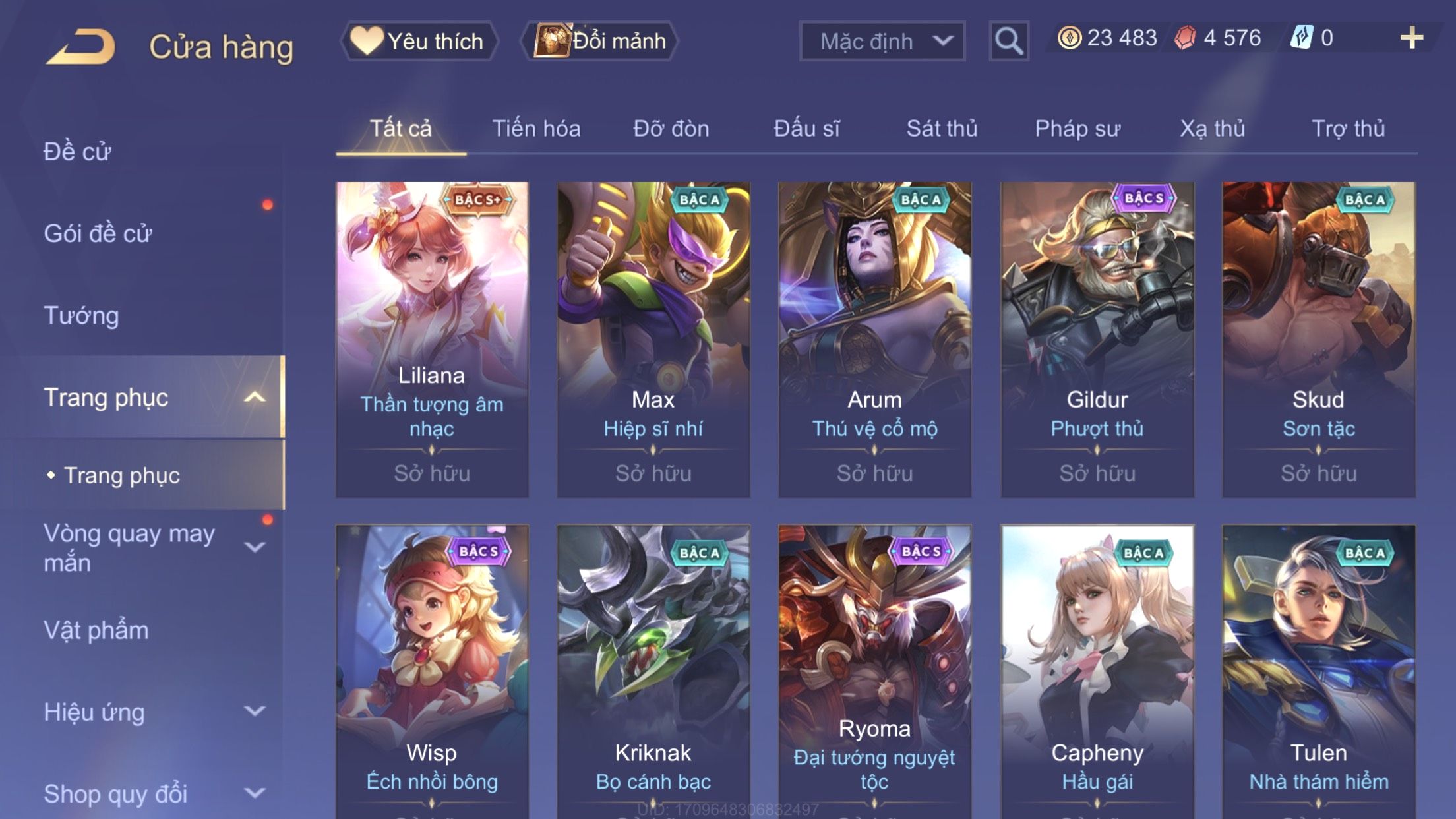Select the Tiến hóa filter tab

(x=536, y=128)
